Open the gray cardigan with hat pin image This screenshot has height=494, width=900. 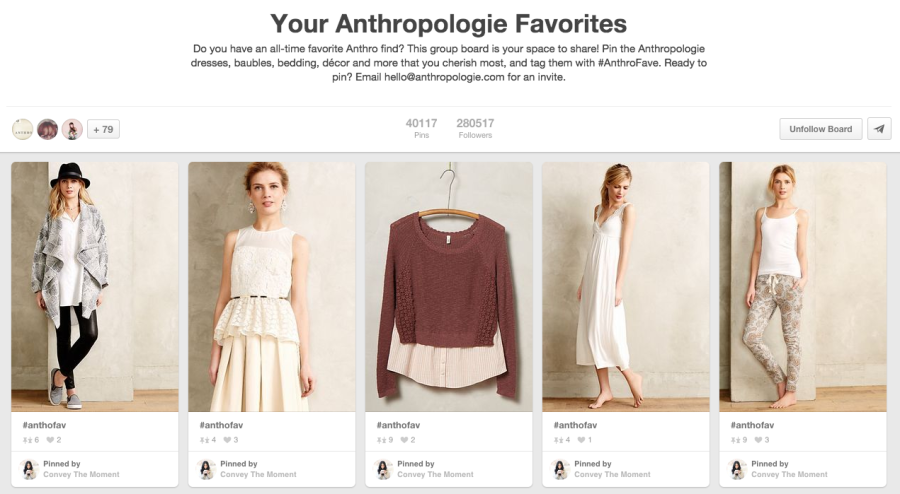click(94, 287)
